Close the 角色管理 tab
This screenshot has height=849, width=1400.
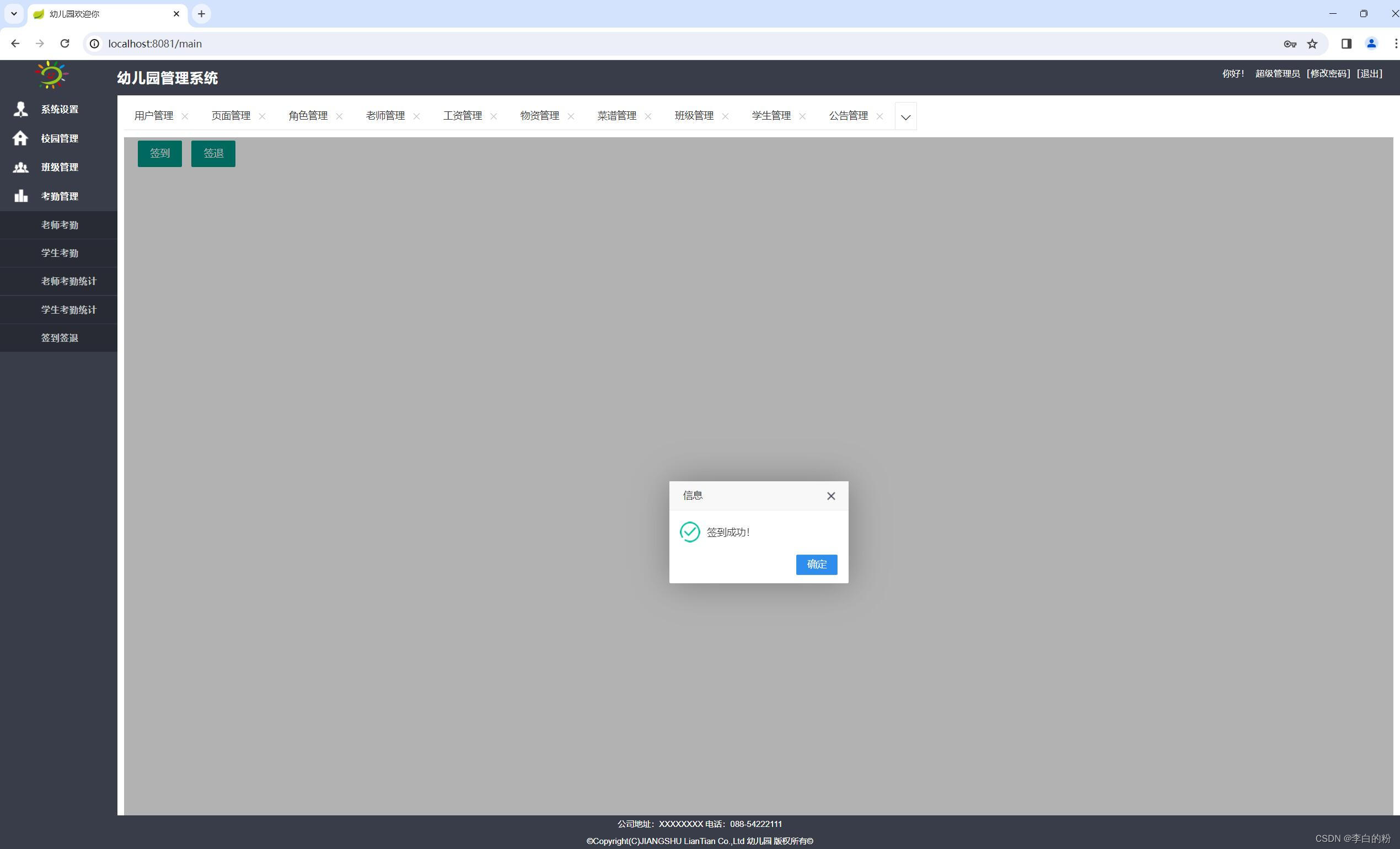(x=339, y=116)
